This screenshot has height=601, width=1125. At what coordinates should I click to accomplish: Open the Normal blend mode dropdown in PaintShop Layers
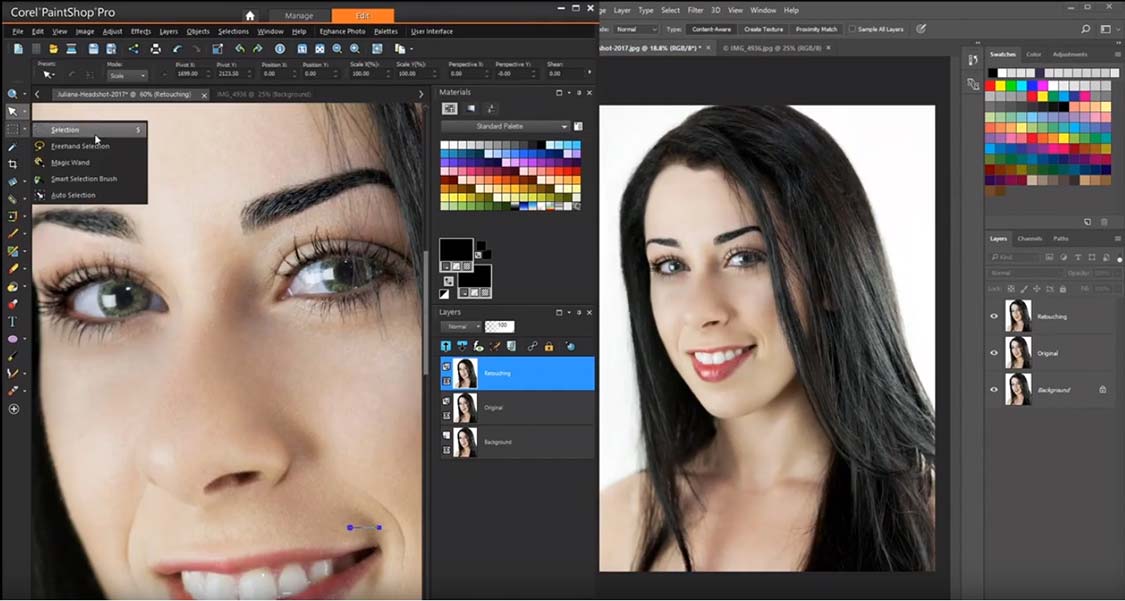pos(461,326)
